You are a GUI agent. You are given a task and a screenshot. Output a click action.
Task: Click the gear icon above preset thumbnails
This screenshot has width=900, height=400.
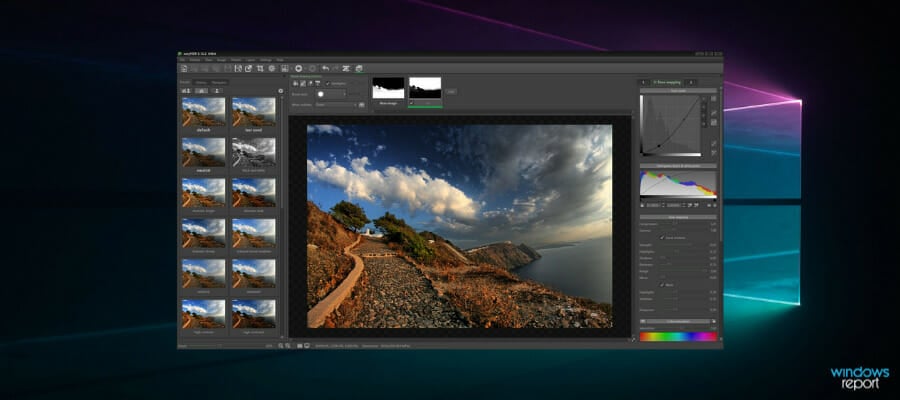(x=280, y=91)
